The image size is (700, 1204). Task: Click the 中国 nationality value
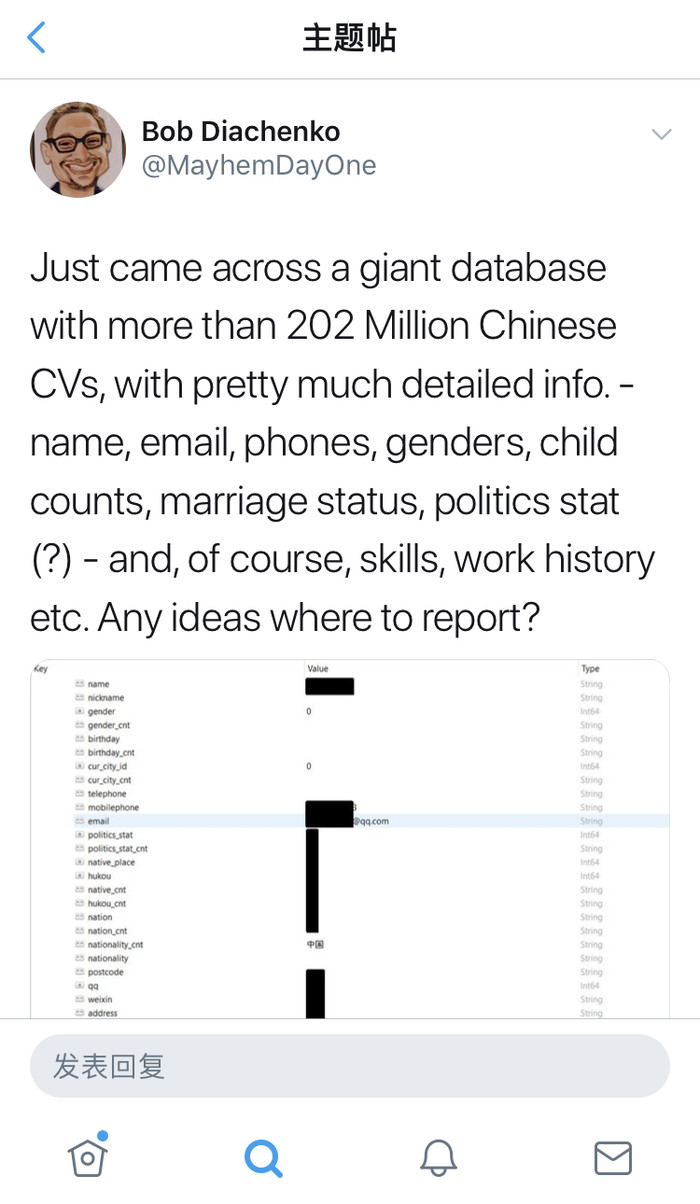pos(314,944)
